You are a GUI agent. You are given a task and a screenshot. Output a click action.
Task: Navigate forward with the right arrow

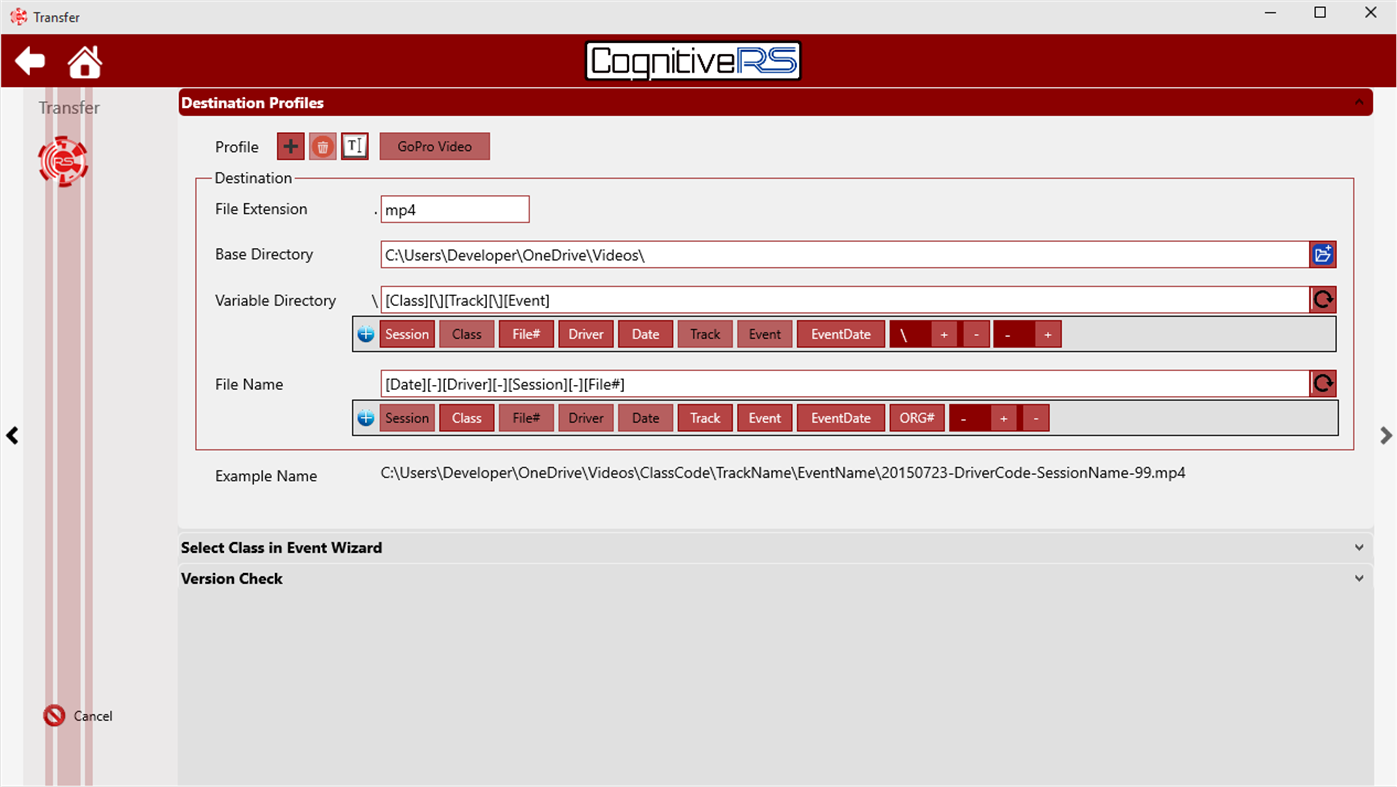pos(1386,435)
